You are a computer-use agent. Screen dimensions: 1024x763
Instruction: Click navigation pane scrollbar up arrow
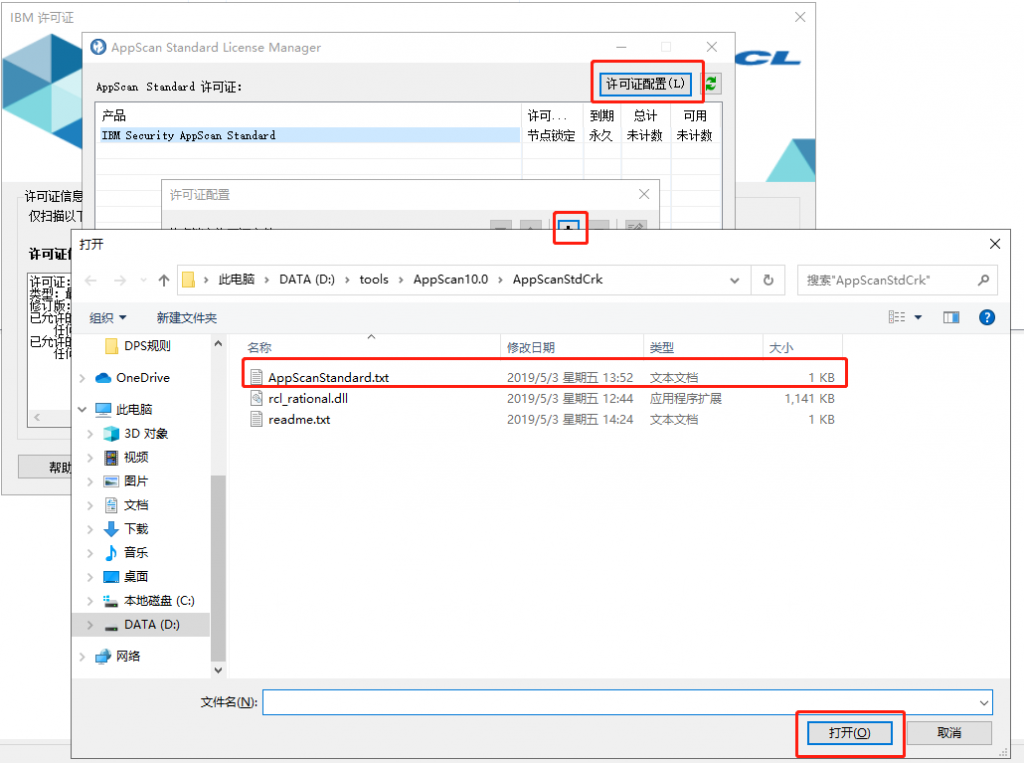[x=218, y=343]
